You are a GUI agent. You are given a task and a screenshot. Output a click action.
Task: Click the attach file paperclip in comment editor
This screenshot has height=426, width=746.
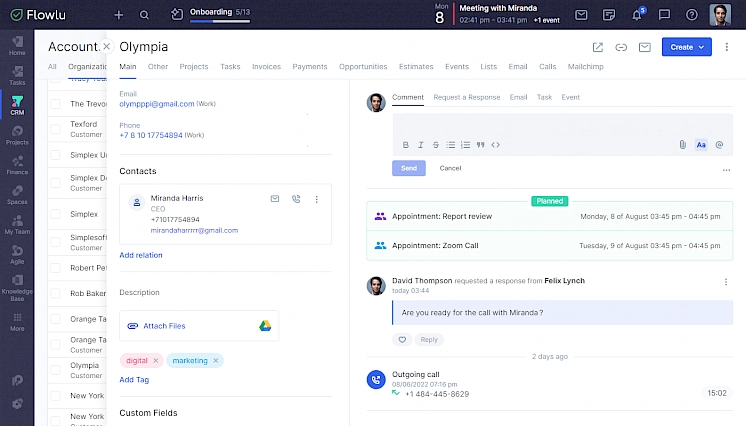(682, 145)
